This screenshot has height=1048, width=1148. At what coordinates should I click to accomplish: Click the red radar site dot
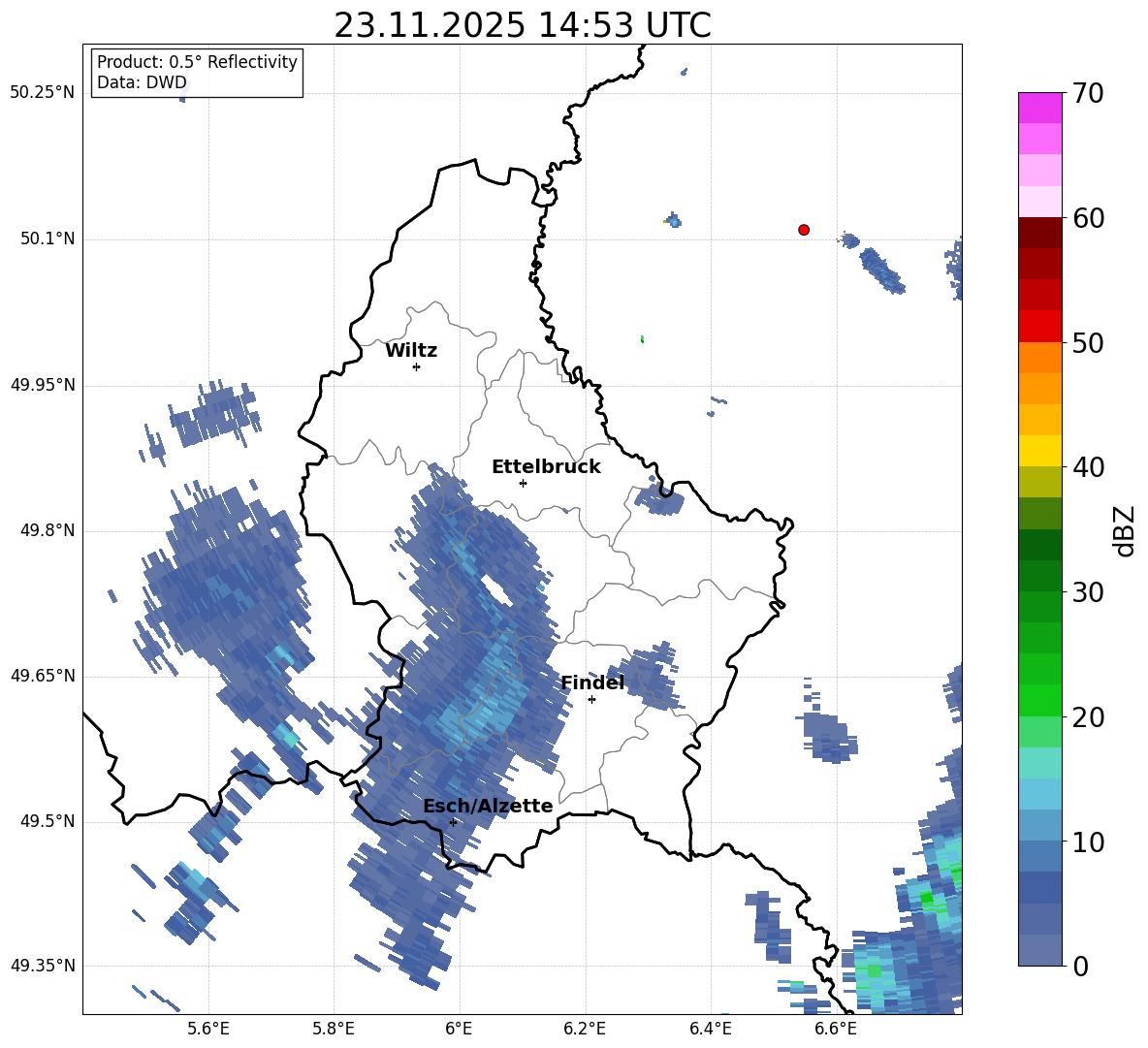pyautogui.click(x=804, y=230)
